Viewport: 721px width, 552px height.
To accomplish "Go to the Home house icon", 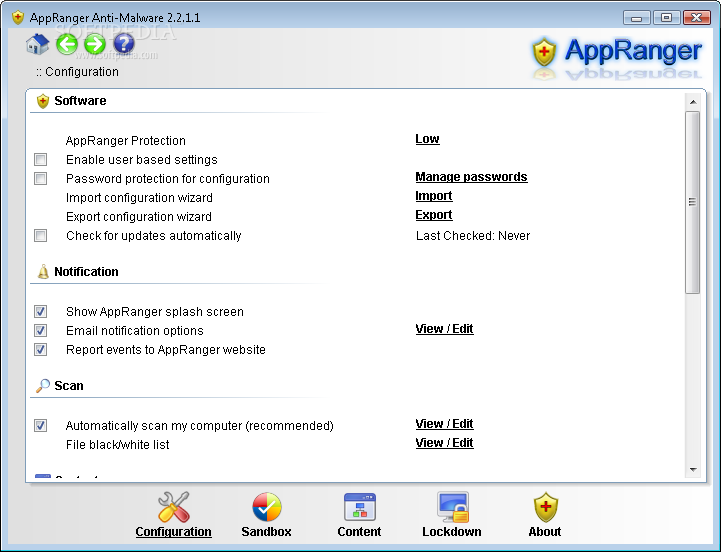I will pyautogui.click(x=37, y=44).
